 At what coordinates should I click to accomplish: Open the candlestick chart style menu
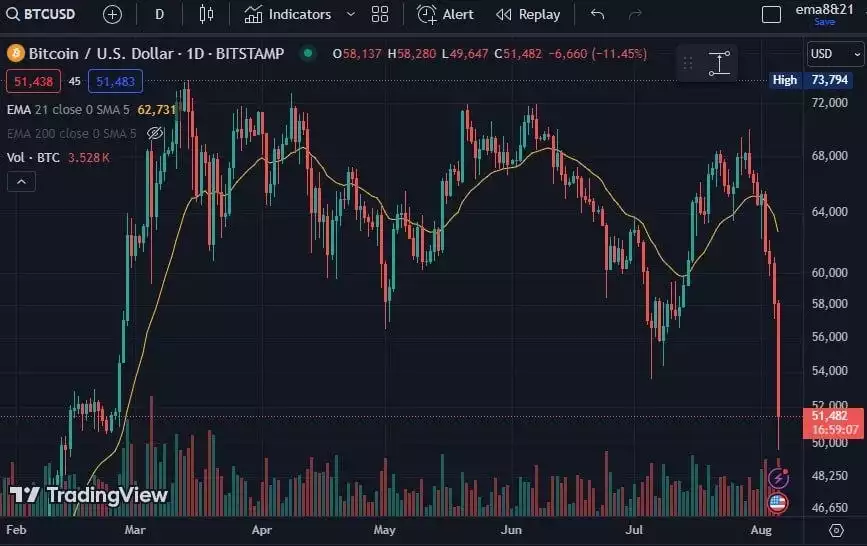[206, 14]
